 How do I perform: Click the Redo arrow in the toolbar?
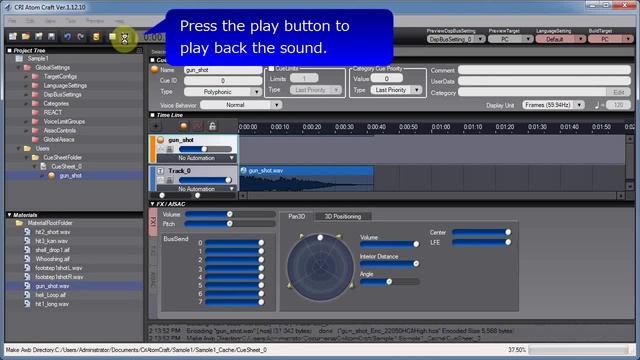coord(80,37)
